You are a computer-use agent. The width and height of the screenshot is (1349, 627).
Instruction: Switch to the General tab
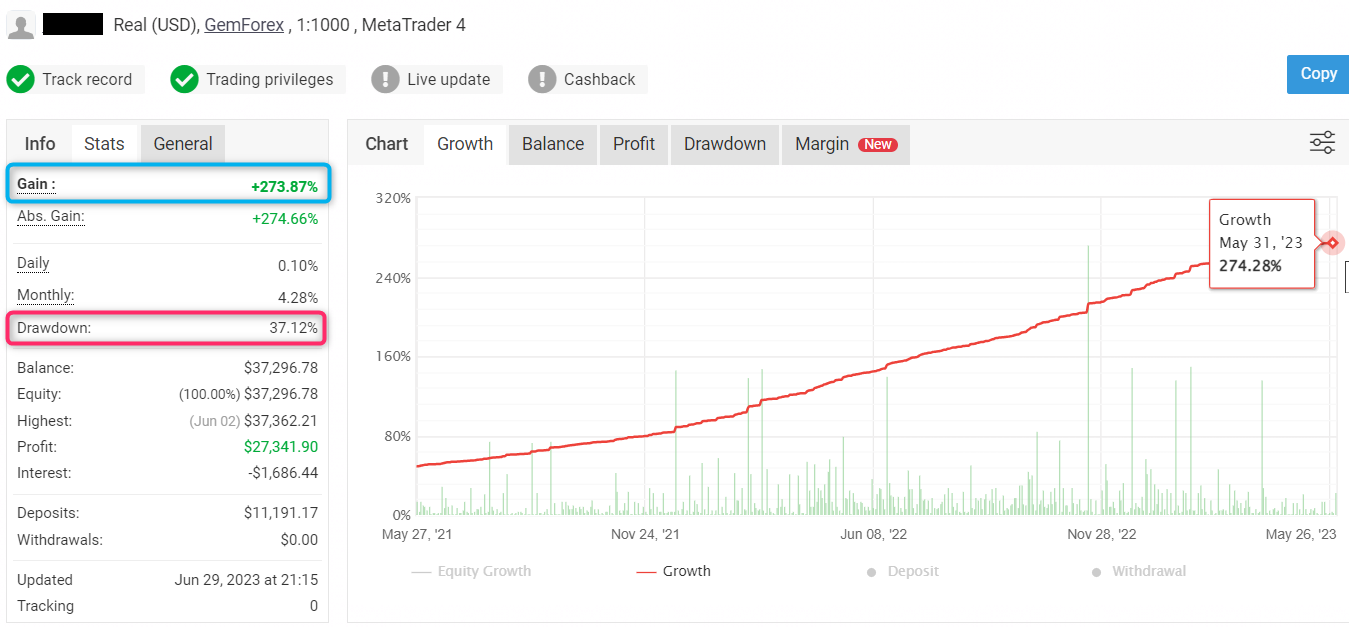coord(183,144)
